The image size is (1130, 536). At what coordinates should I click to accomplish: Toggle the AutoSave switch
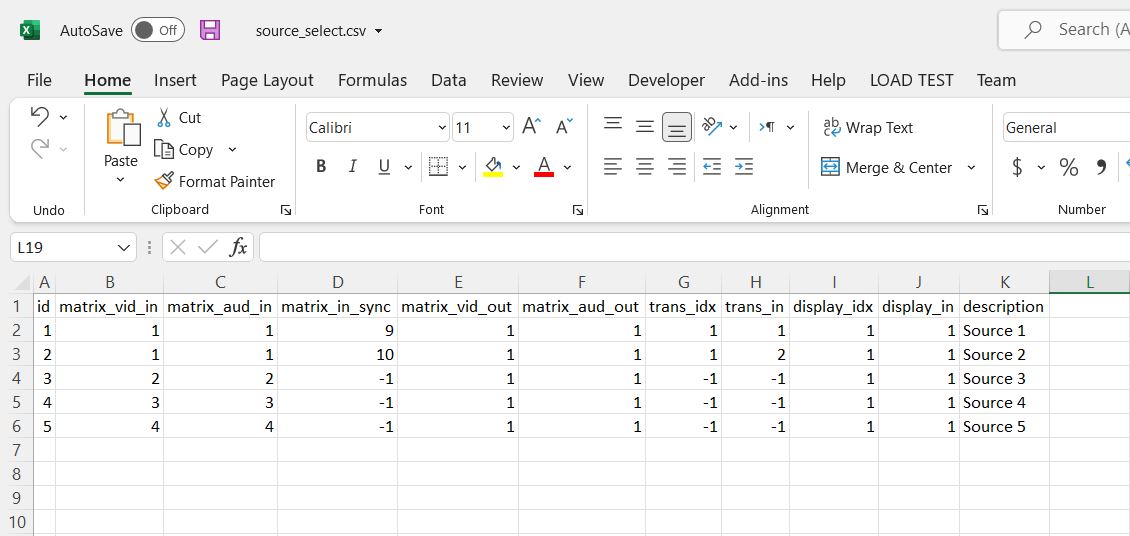[158, 30]
